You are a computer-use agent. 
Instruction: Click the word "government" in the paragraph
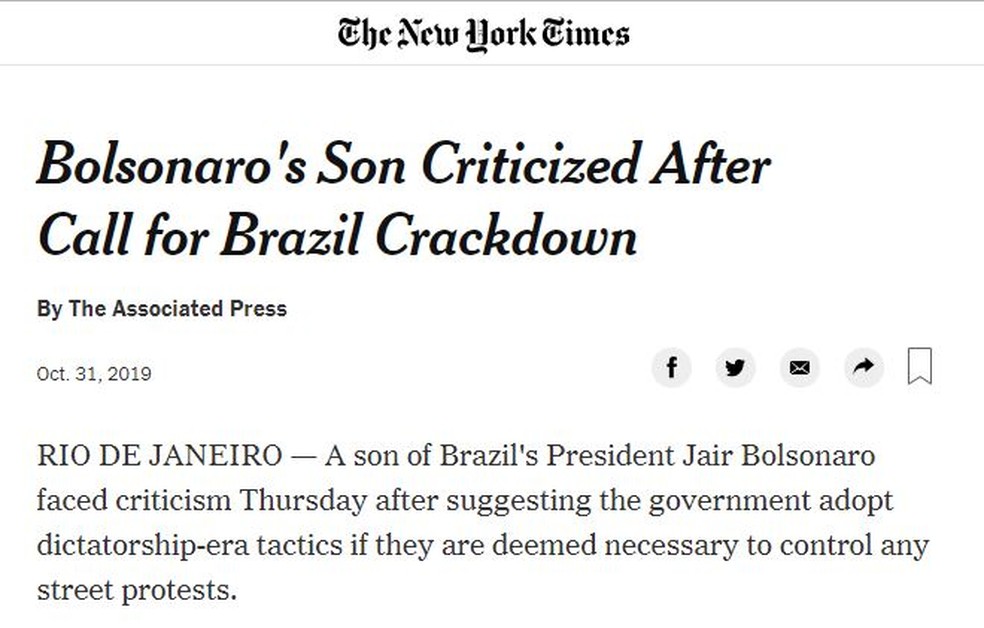click(x=730, y=501)
